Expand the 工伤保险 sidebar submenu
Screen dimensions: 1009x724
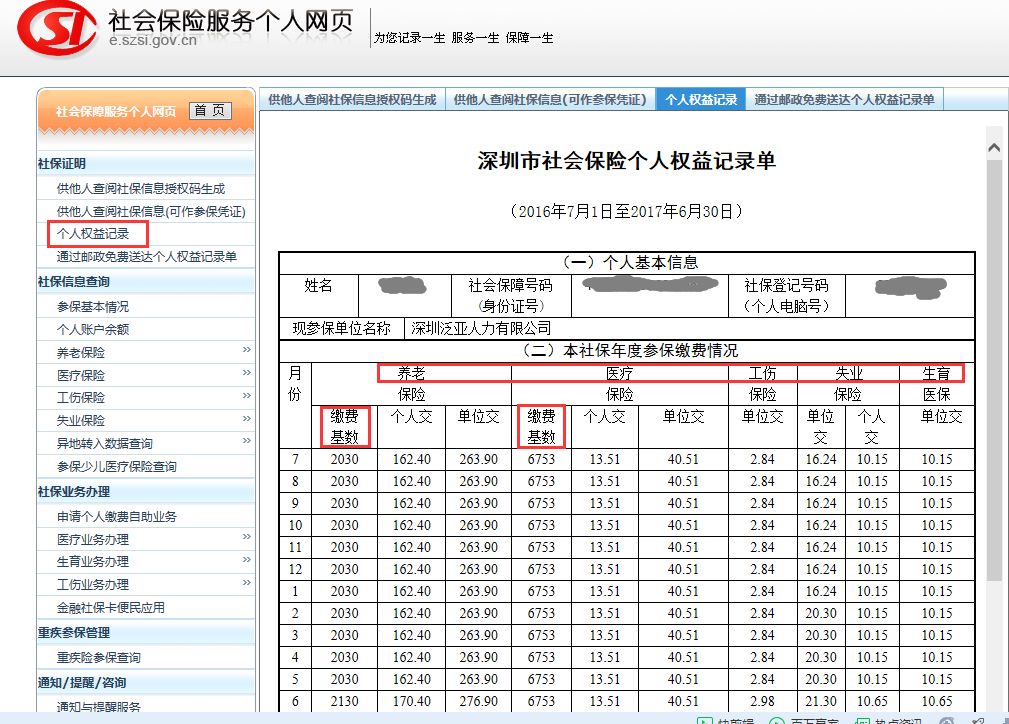(246, 397)
